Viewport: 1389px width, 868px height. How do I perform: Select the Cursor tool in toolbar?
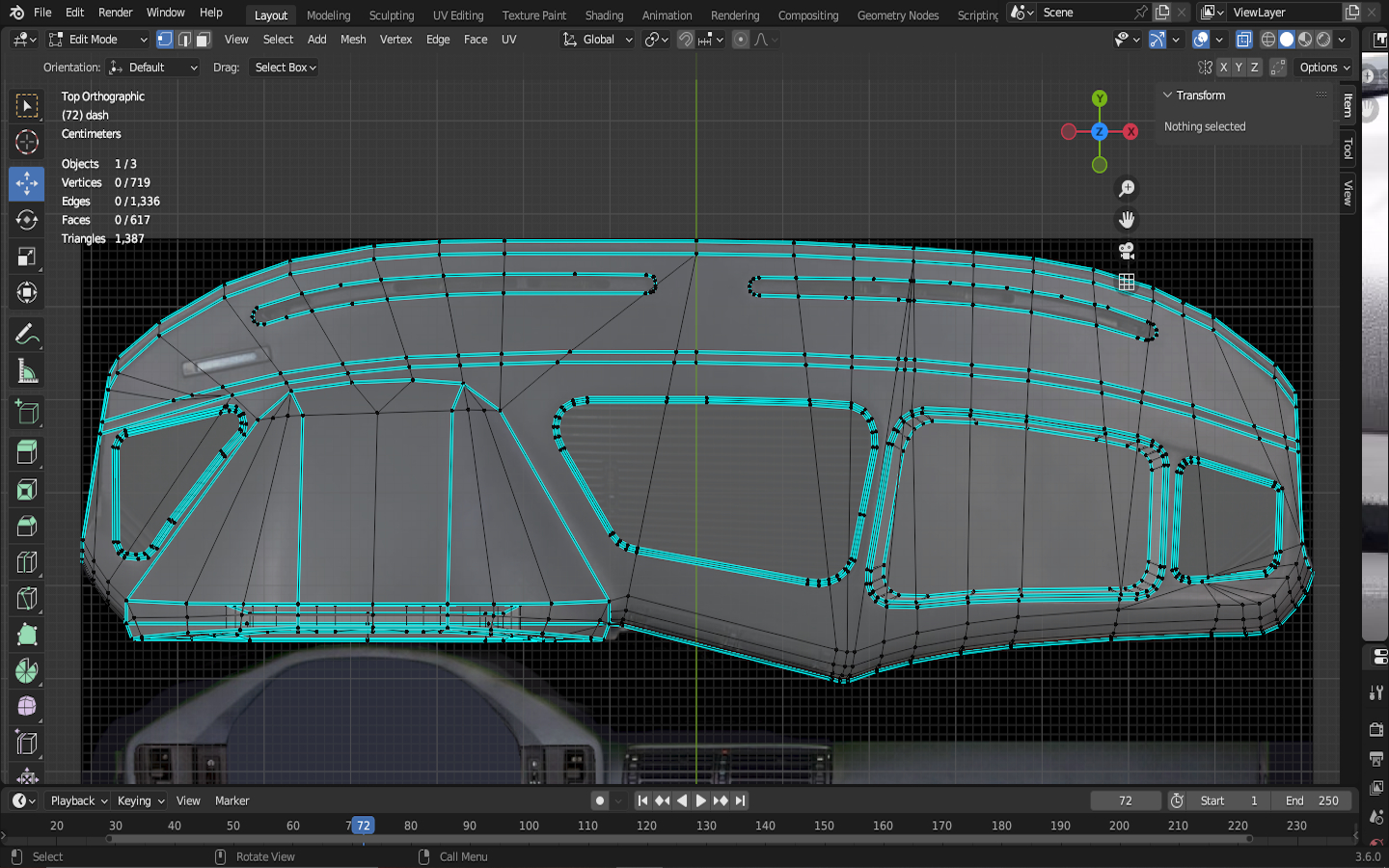(x=27, y=143)
